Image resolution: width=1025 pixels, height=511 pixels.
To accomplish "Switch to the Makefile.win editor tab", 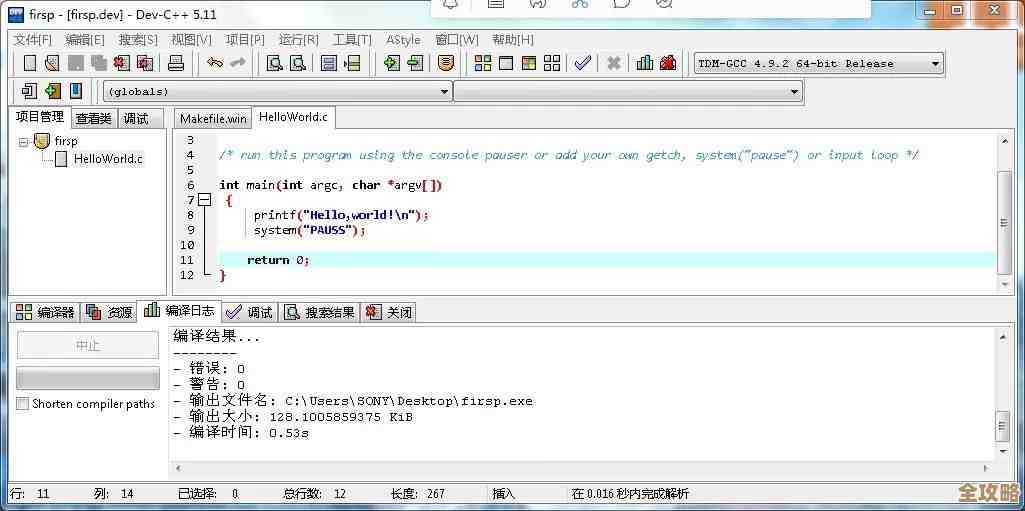I will [212, 118].
